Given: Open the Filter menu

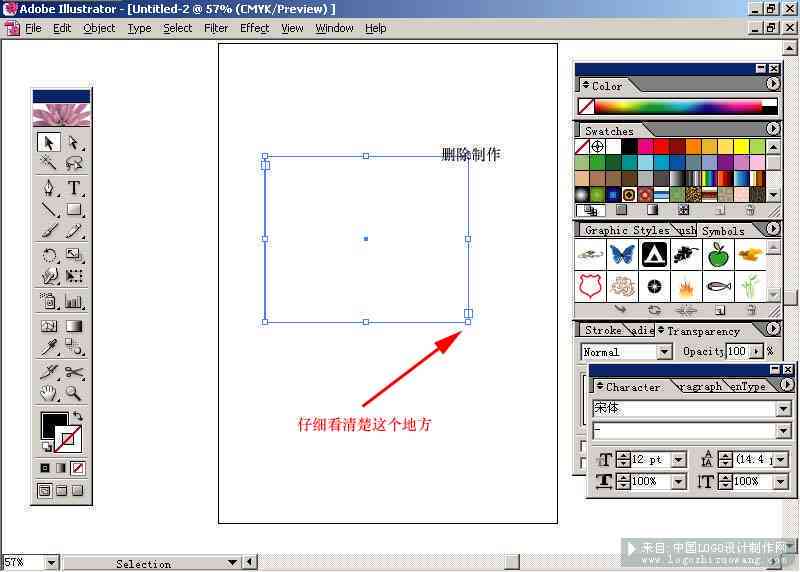Looking at the screenshot, I should (x=216, y=28).
